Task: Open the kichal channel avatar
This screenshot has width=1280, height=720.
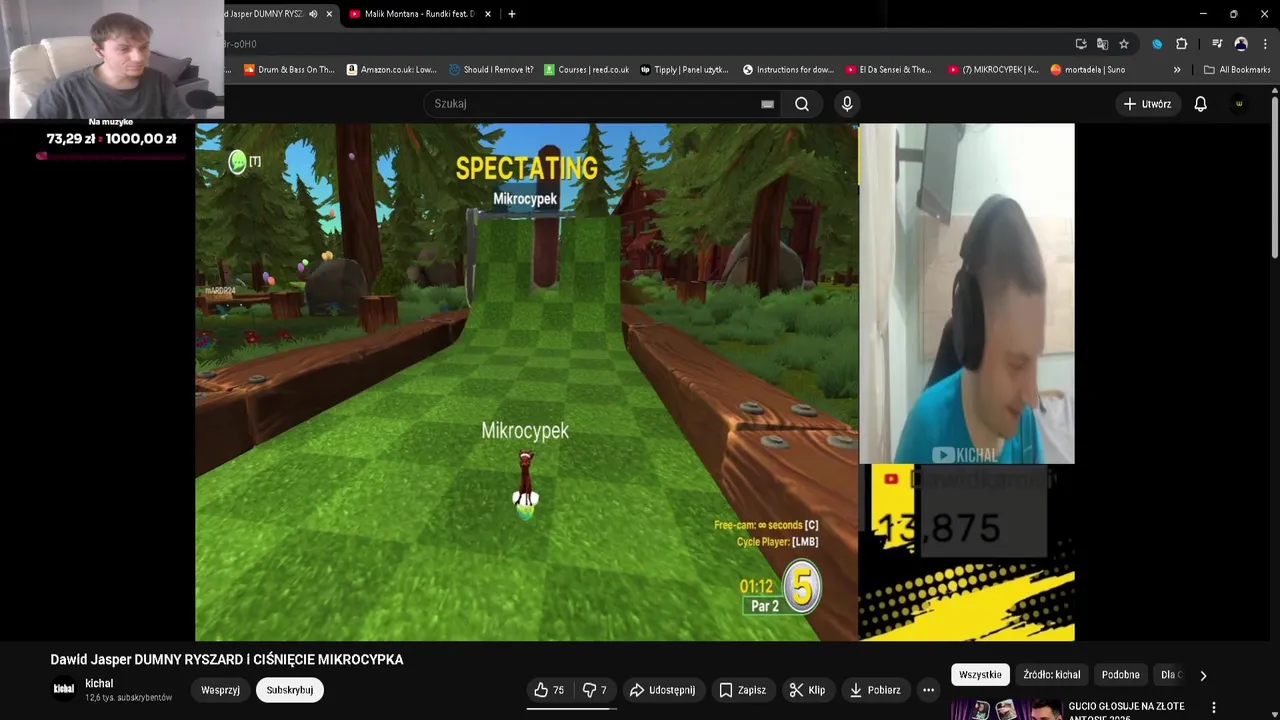Action: [64, 689]
